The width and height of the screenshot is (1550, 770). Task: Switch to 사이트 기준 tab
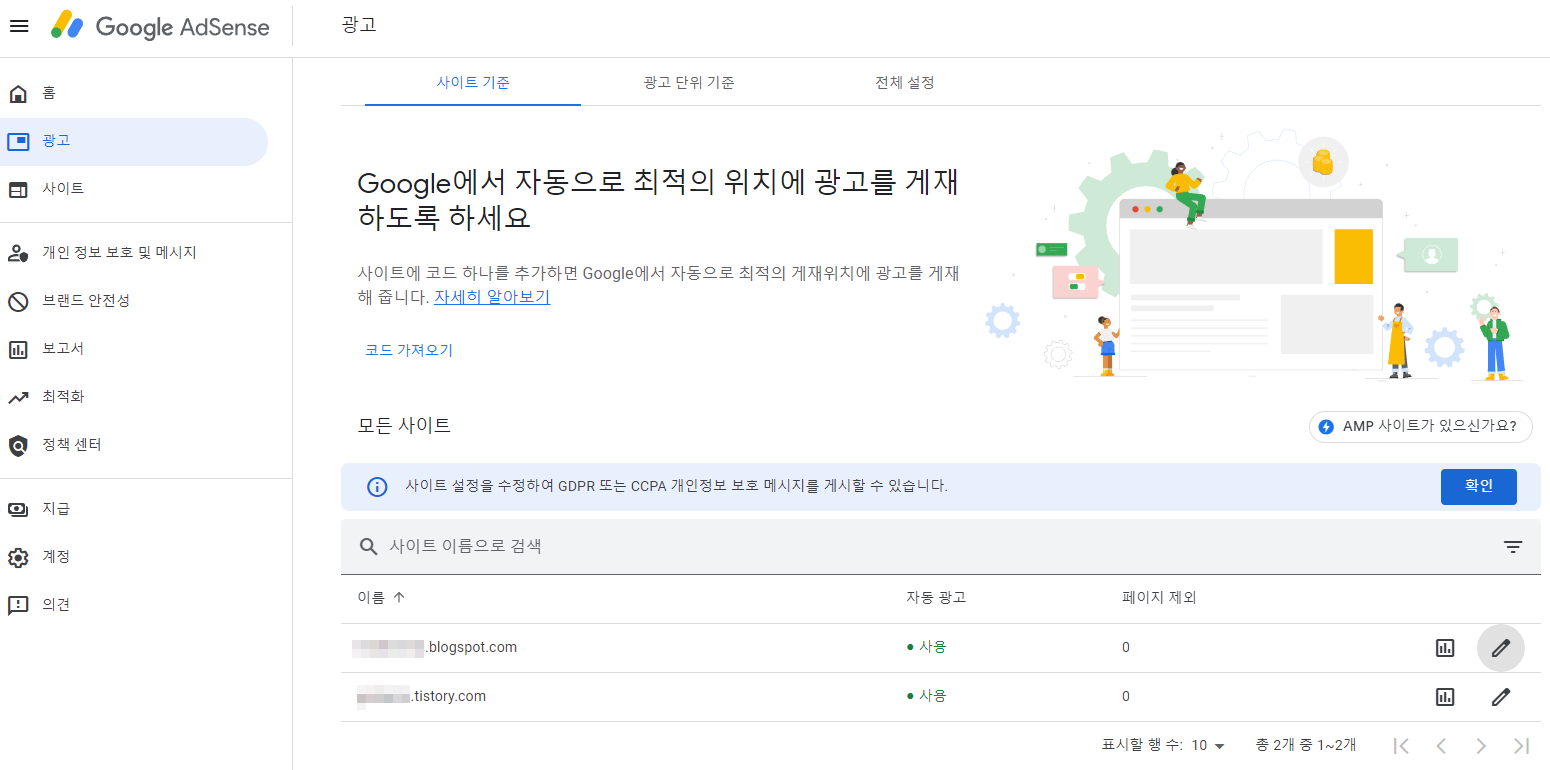click(473, 83)
